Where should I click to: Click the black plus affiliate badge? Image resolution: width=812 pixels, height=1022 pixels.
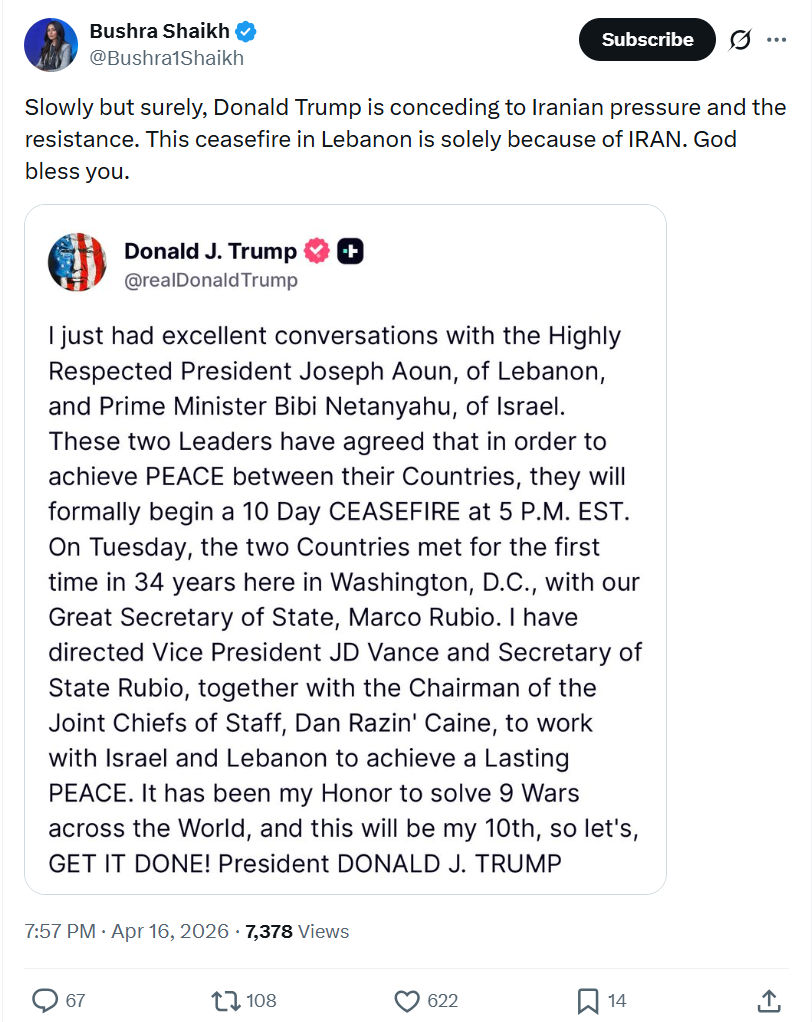point(351,251)
